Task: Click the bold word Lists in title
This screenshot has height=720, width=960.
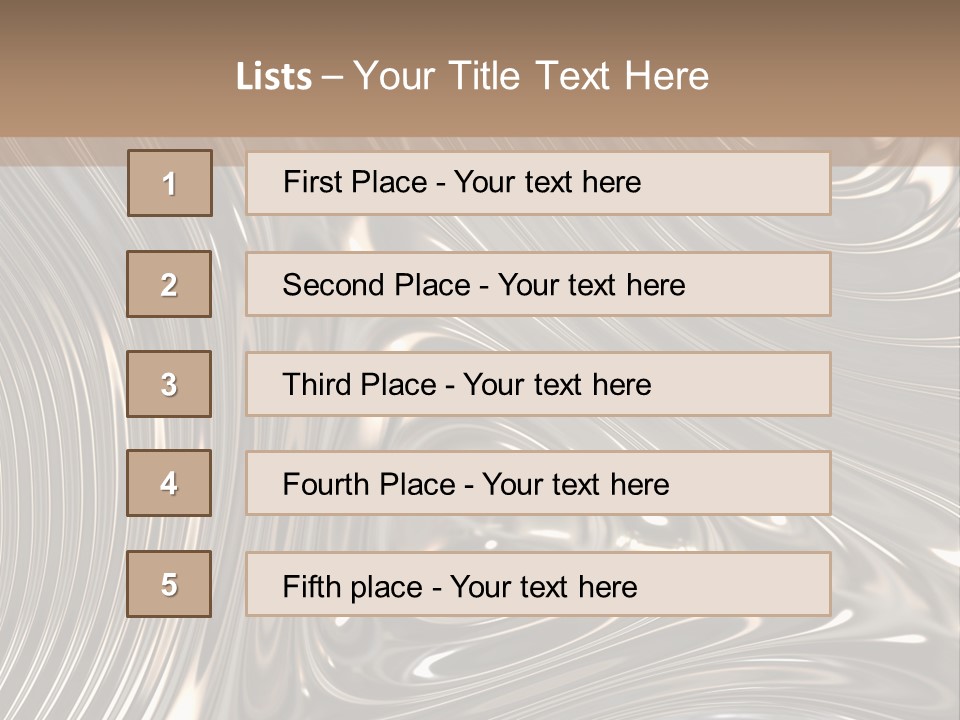Action: point(273,77)
